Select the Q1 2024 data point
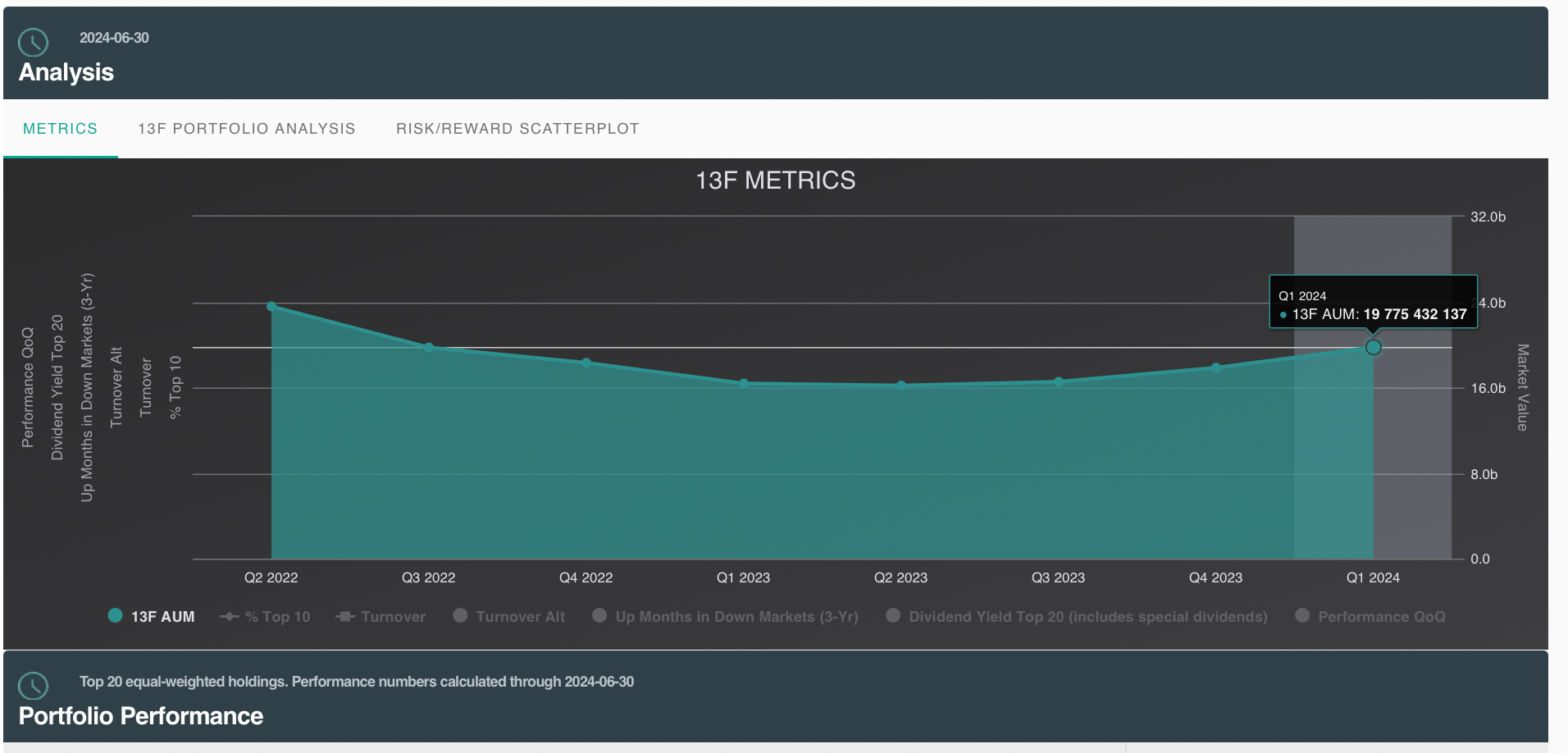The height and width of the screenshot is (753, 1568). click(x=1373, y=348)
